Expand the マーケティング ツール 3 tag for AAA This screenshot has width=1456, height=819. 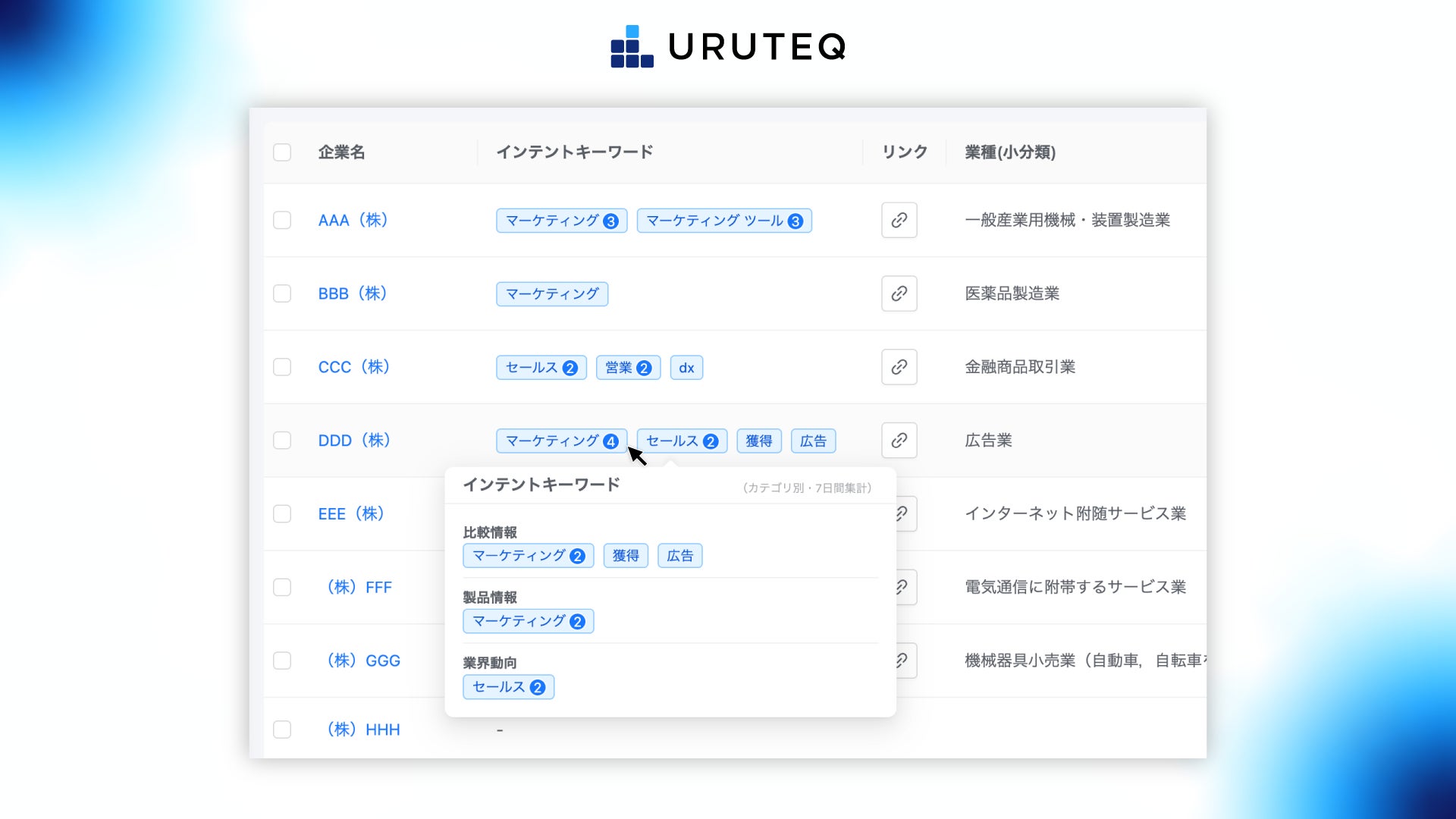[x=723, y=221]
